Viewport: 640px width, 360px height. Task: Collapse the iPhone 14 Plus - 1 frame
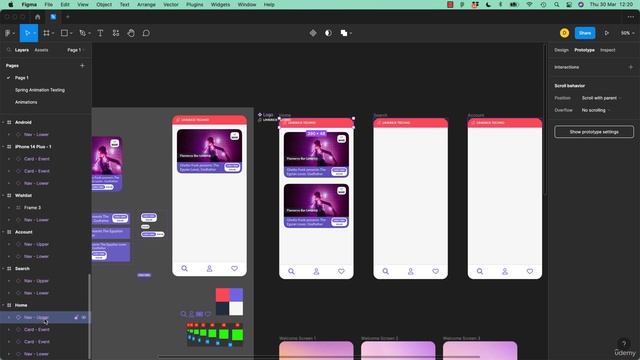[3, 147]
